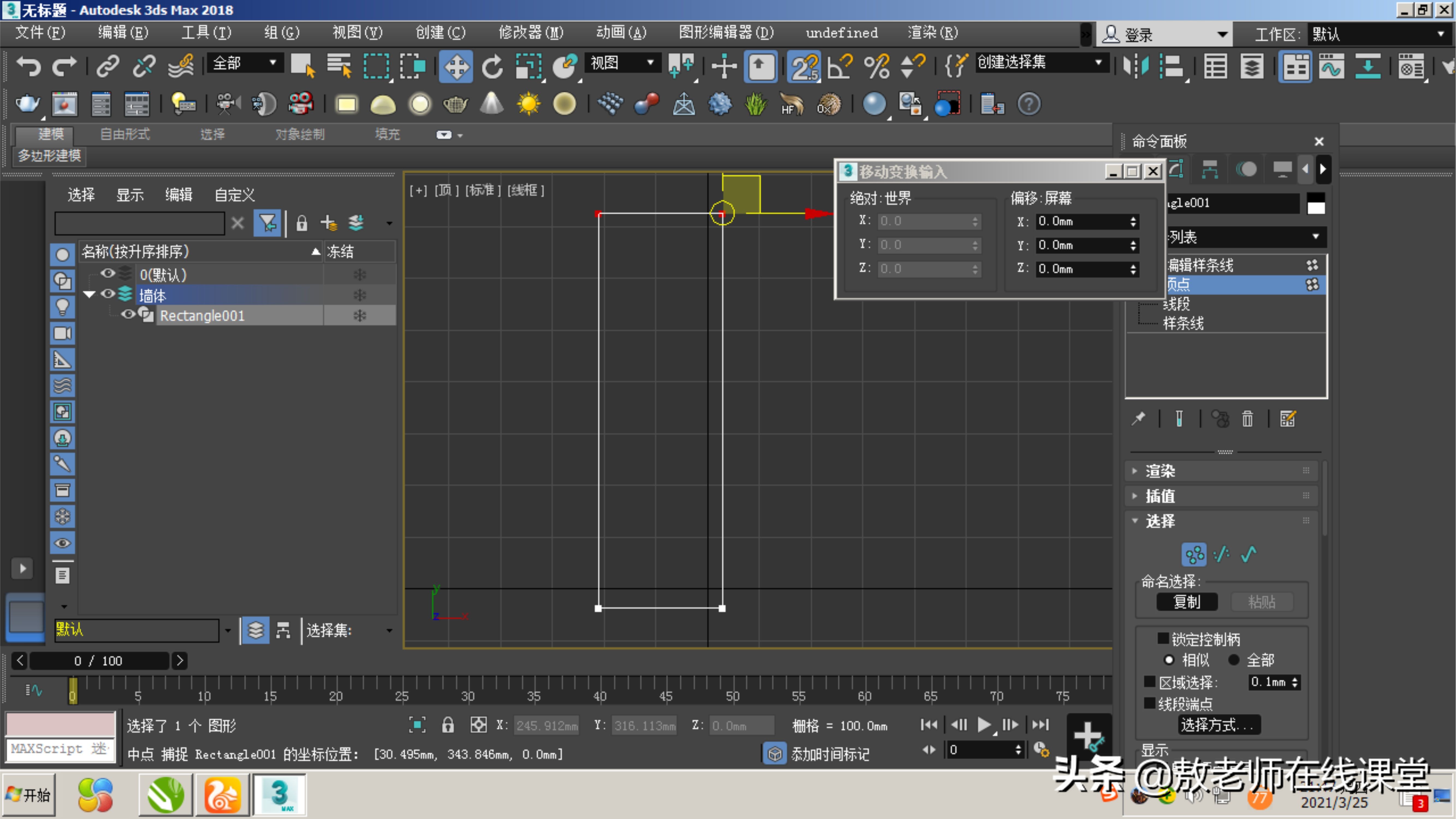Image resolution: width=1456 pixels, height=819 pixels.
Task: Open the 全部 selection filter dropdown
Action: pyautogui.click(x=274, y=63)
